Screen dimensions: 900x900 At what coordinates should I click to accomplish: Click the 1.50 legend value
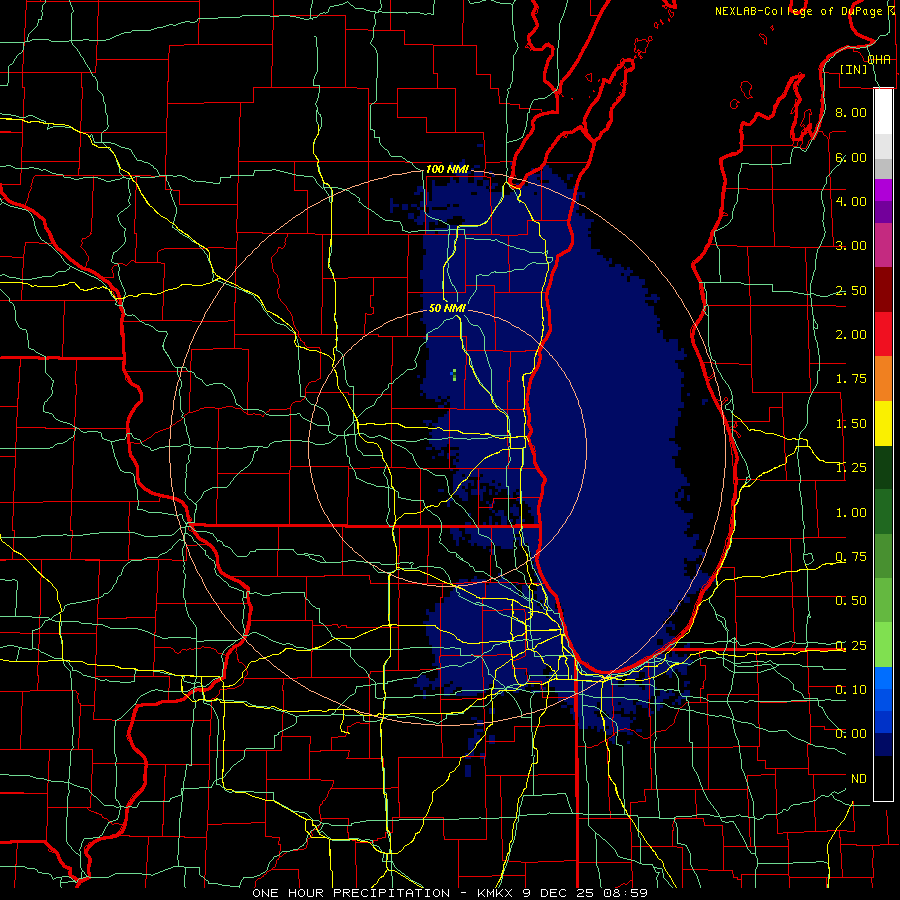(850, 424)
